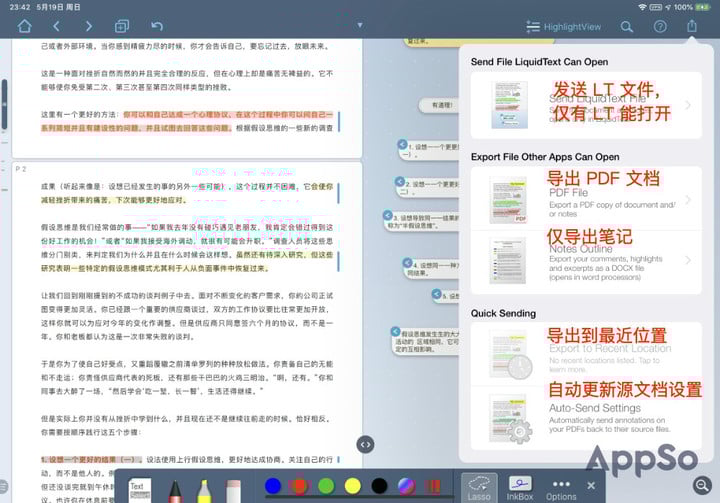Select the yellow highlighter tool
The height and width of the screenshot is (503, 720).
click(204, 491)
